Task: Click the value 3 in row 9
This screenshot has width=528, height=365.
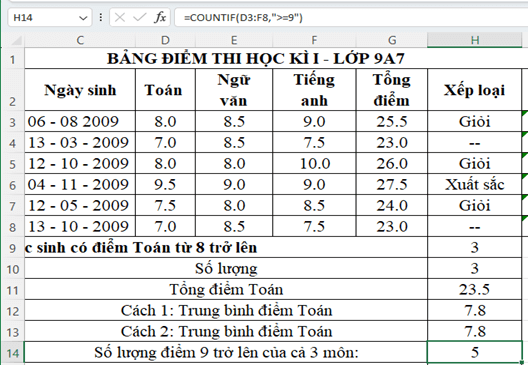Action: pos(474,247)
